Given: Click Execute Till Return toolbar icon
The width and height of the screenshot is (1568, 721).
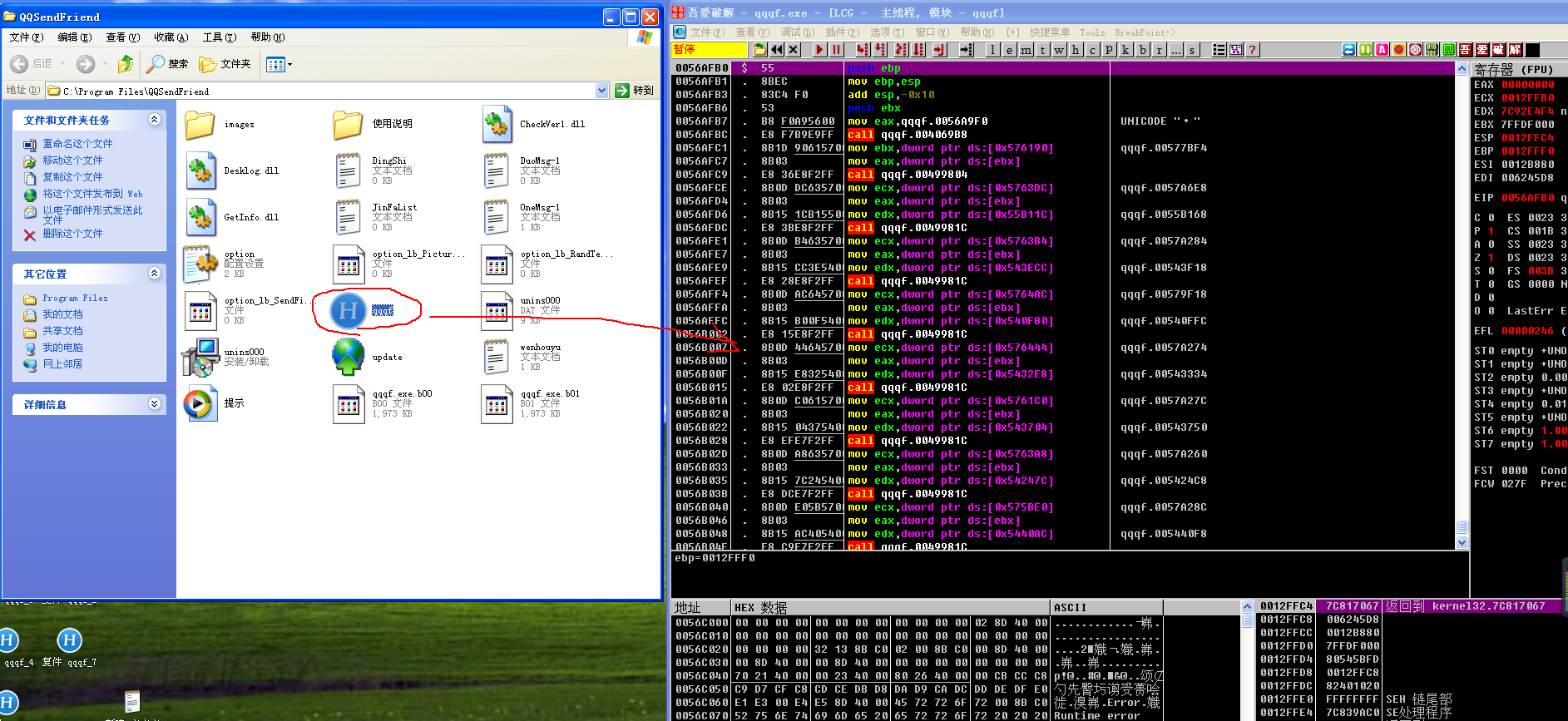Looking at the screenshot, I should 940,50.
